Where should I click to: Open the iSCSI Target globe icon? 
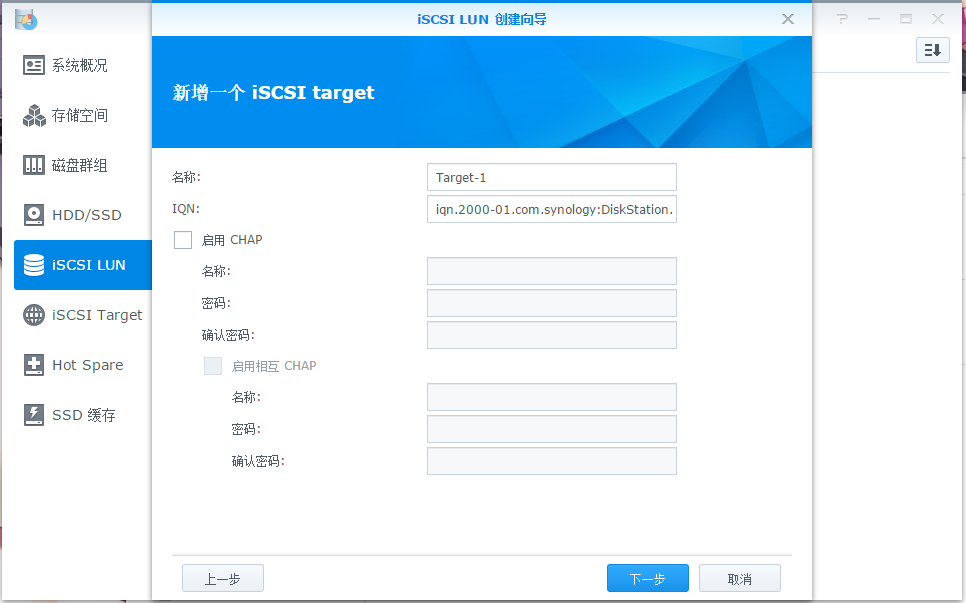pos(34,315)
